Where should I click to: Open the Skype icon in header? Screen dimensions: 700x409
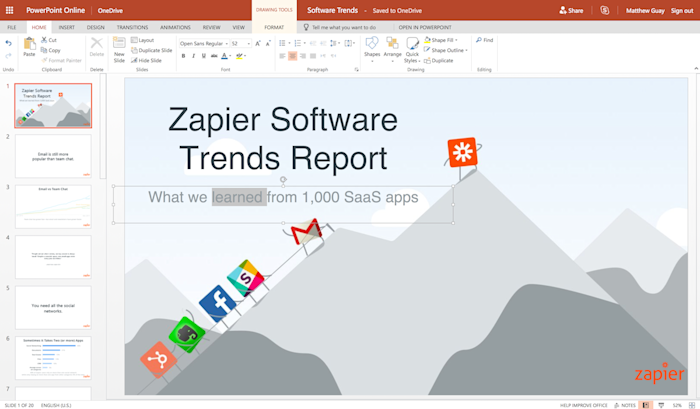(604, 10)
